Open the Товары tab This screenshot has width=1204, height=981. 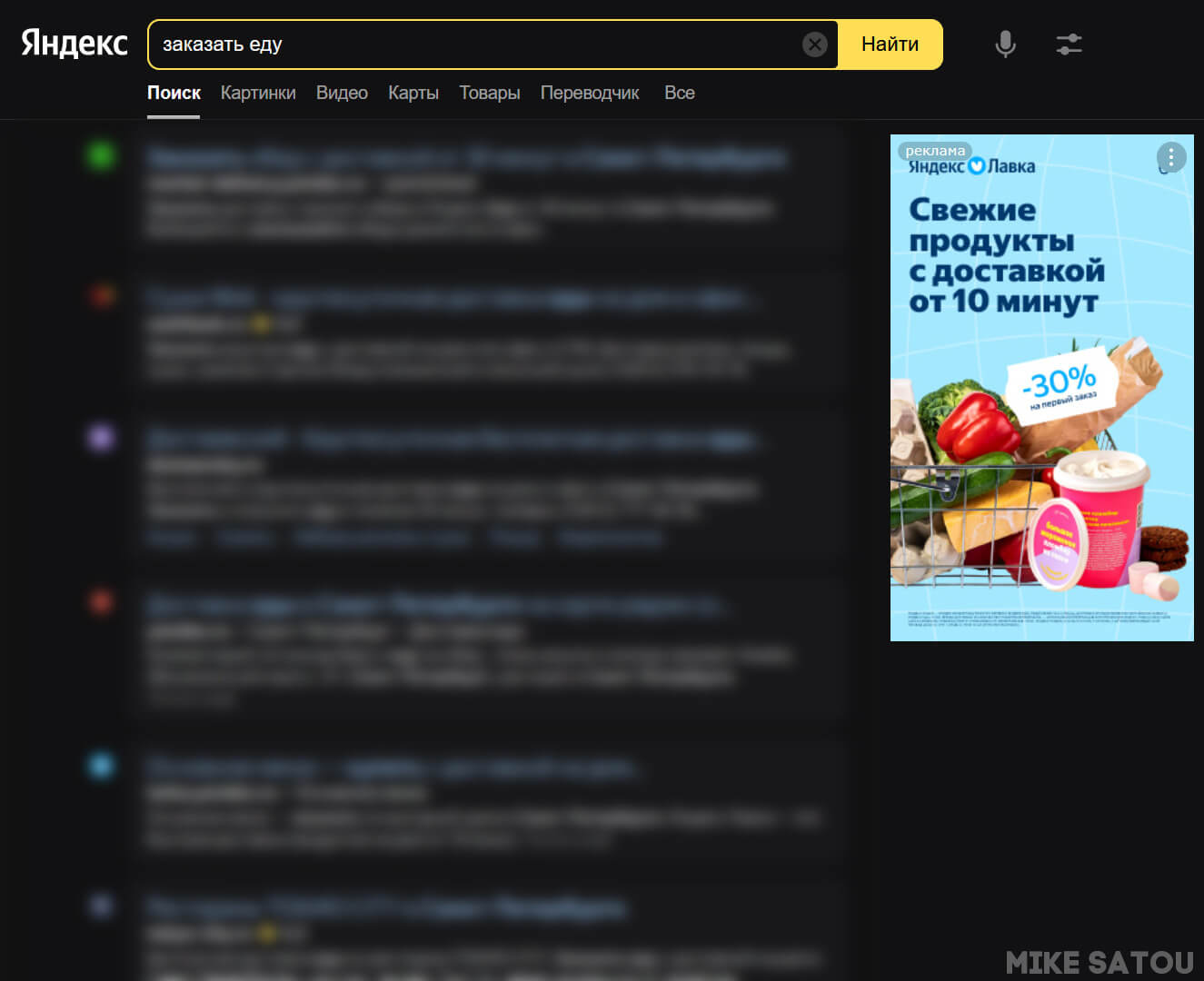click(490, 93)
